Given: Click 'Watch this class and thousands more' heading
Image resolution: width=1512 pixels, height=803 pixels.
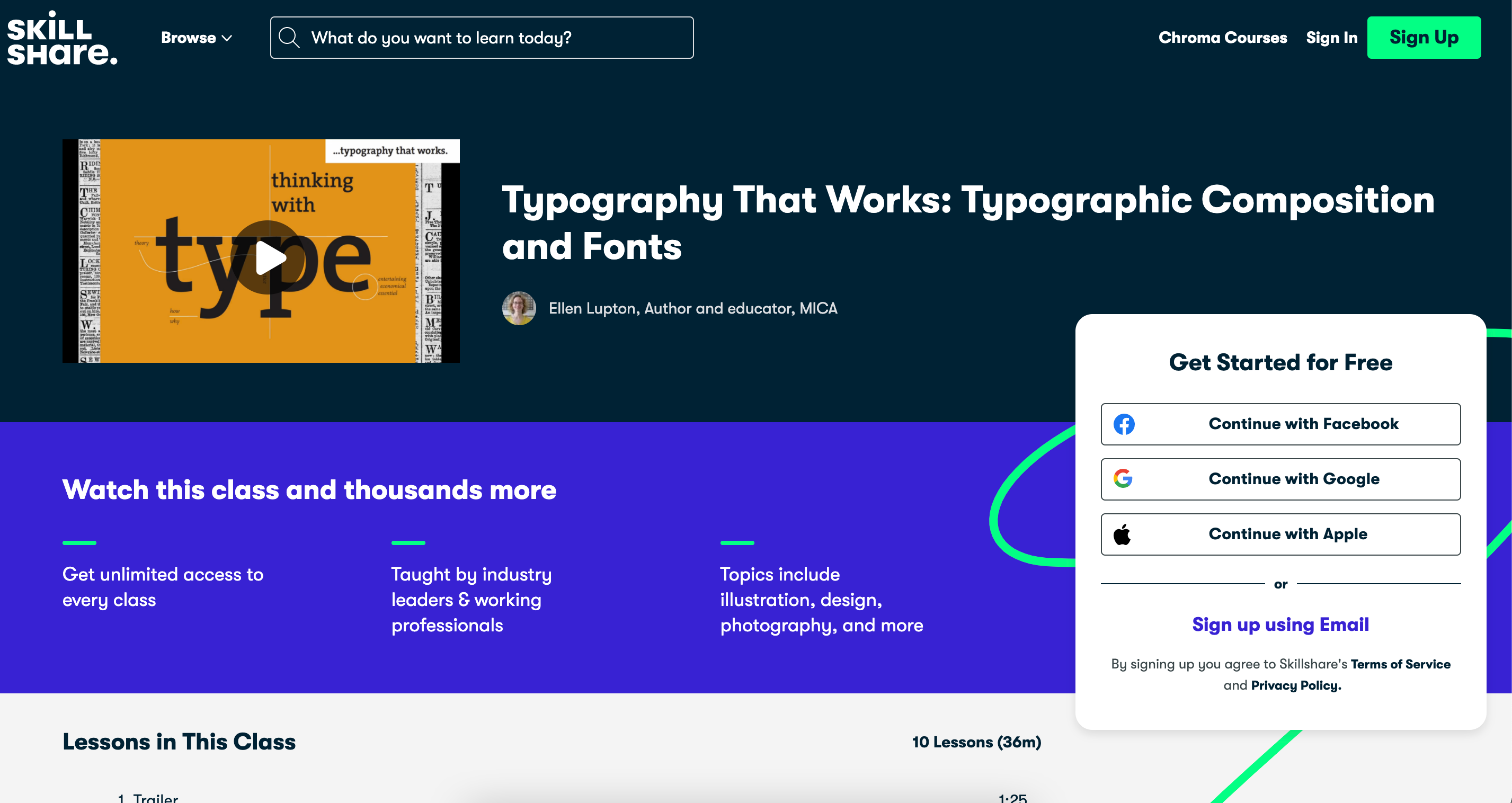Looking at the screenshot, I should coord(309,489).
